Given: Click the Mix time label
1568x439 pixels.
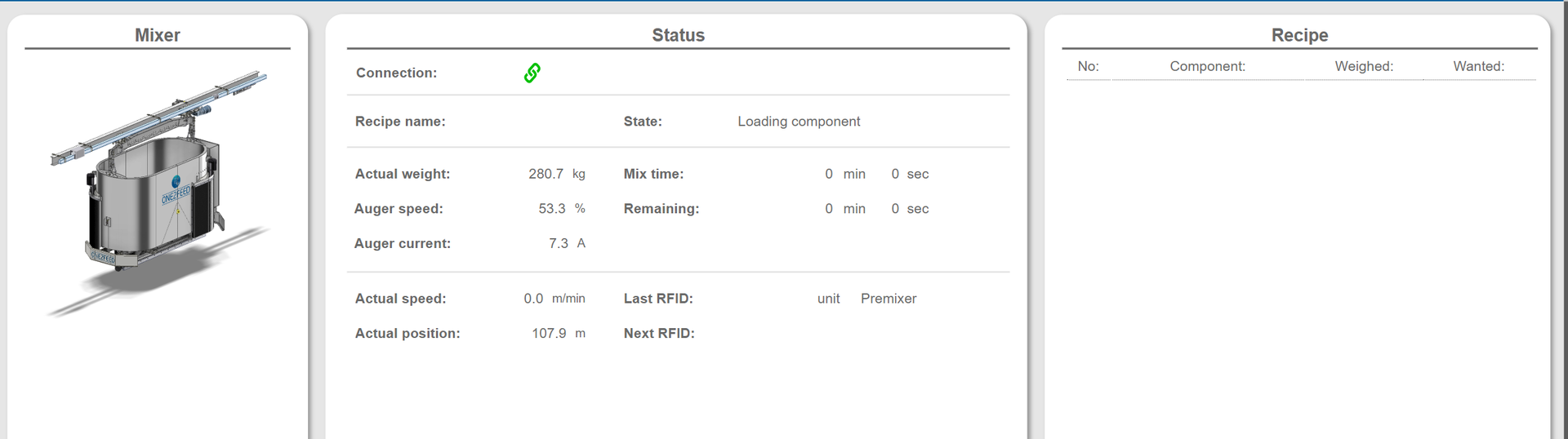Looking at the screenshot, I should 653,174.
